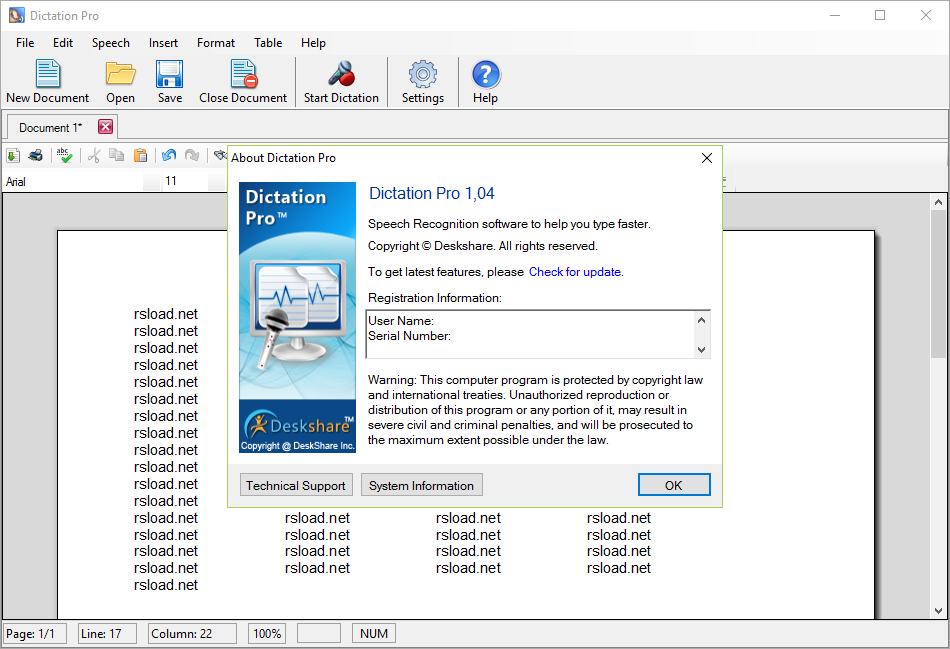Click the Technical Support button
This screenshot has height=649, width=950.
point(296,485)
